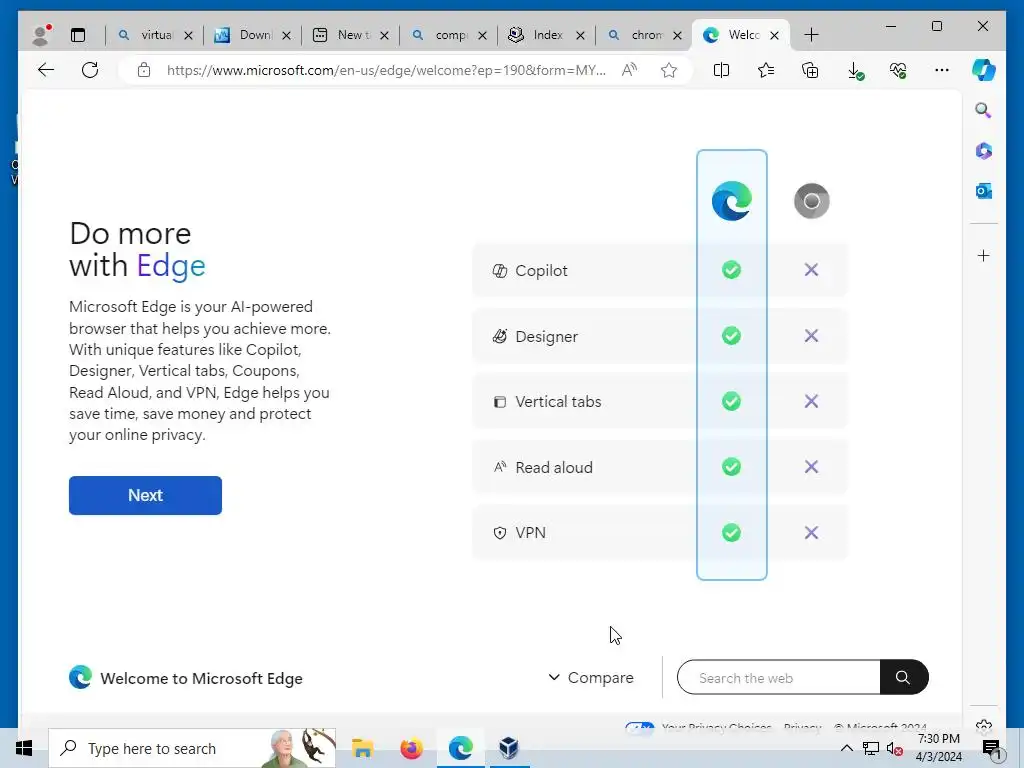Open the tab actions menu icon
This screenshot has width=1024, height=768.
78,35
